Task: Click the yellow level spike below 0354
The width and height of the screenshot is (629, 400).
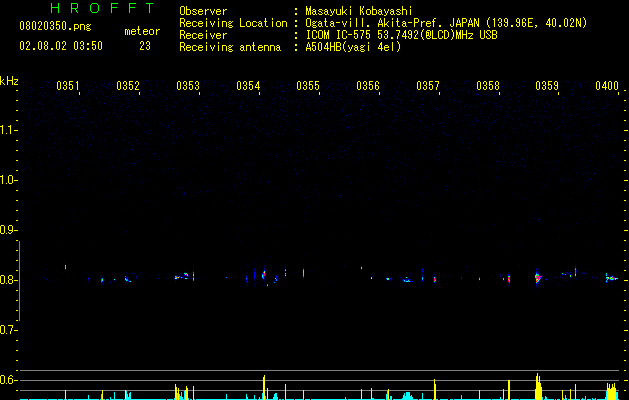Action: (x=264, y=388)
